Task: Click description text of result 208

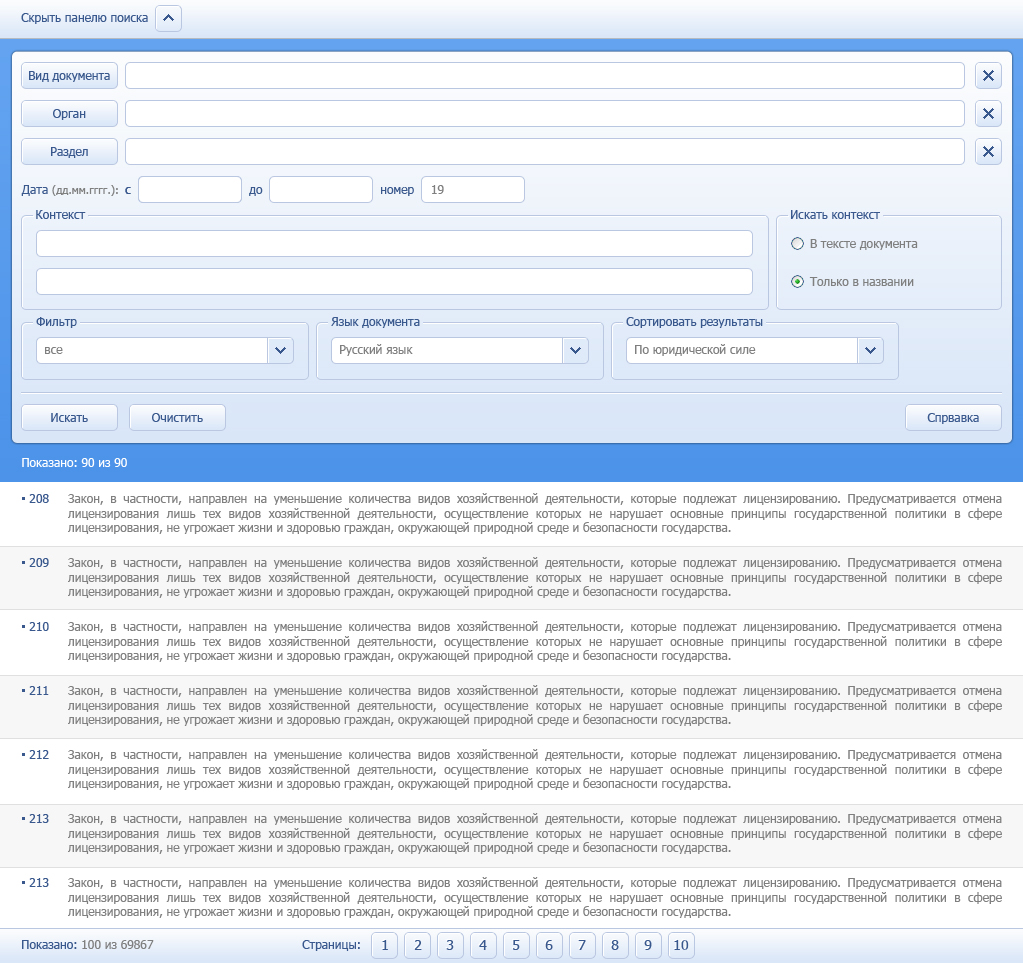Action: pyautogui.click(x=535, y=513)
